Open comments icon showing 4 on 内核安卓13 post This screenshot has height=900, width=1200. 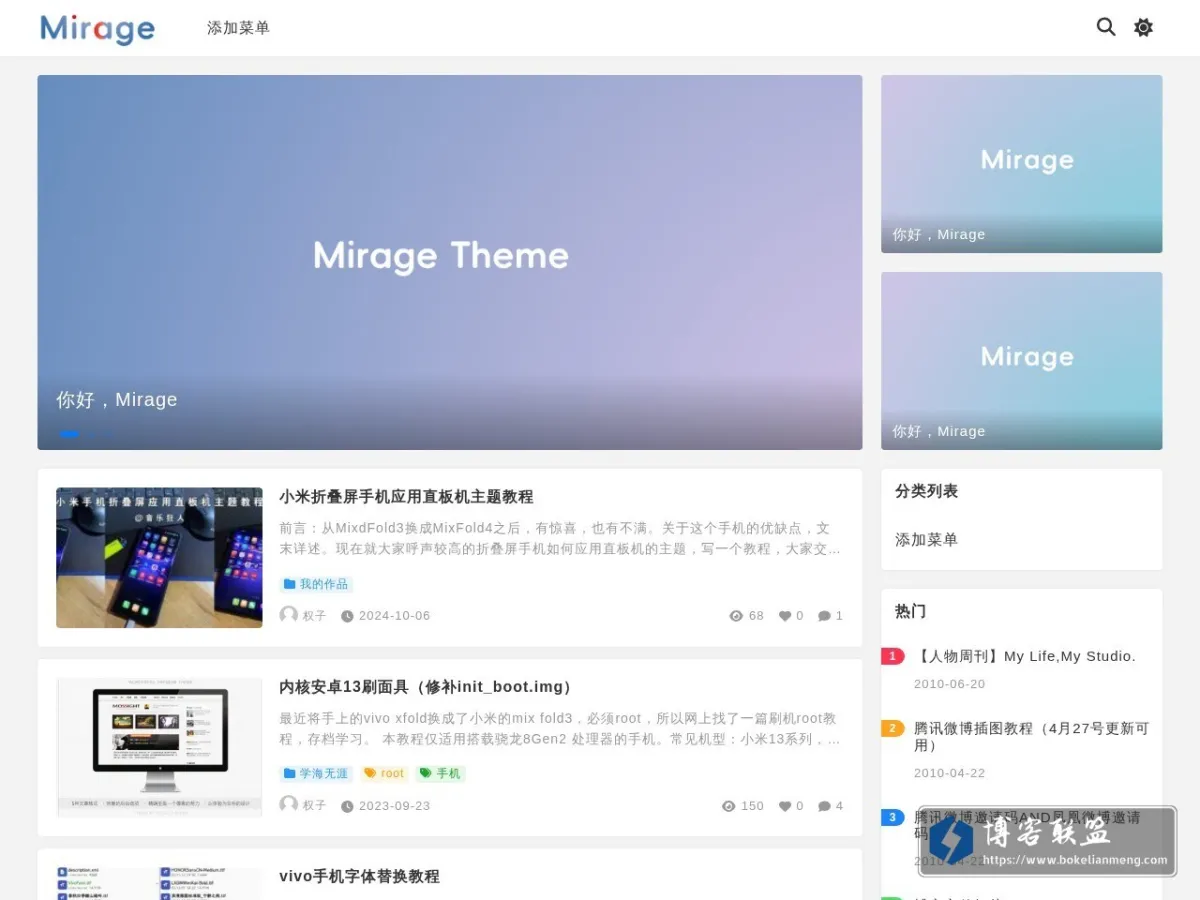pyautogui.click(x=824, y=806)
